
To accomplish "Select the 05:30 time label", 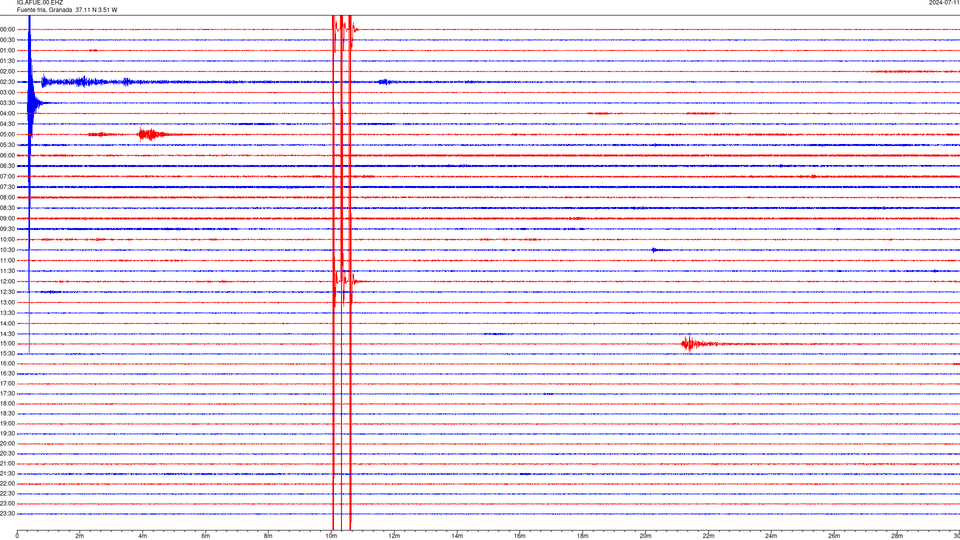I will pyautogui.click(x=7, y=145).
